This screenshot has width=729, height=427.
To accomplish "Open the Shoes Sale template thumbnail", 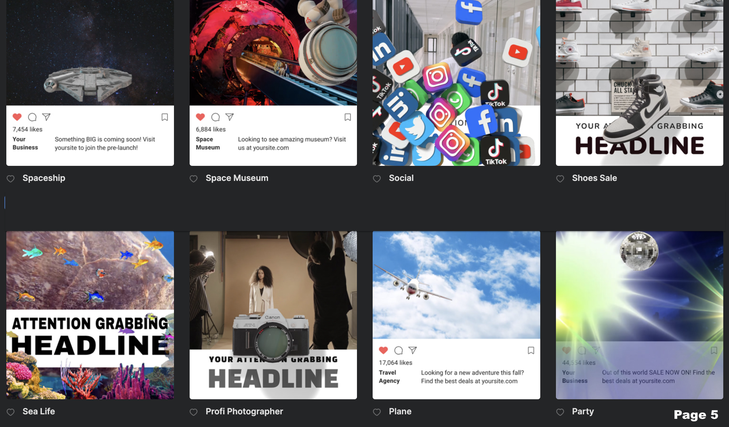I will 639,83.
